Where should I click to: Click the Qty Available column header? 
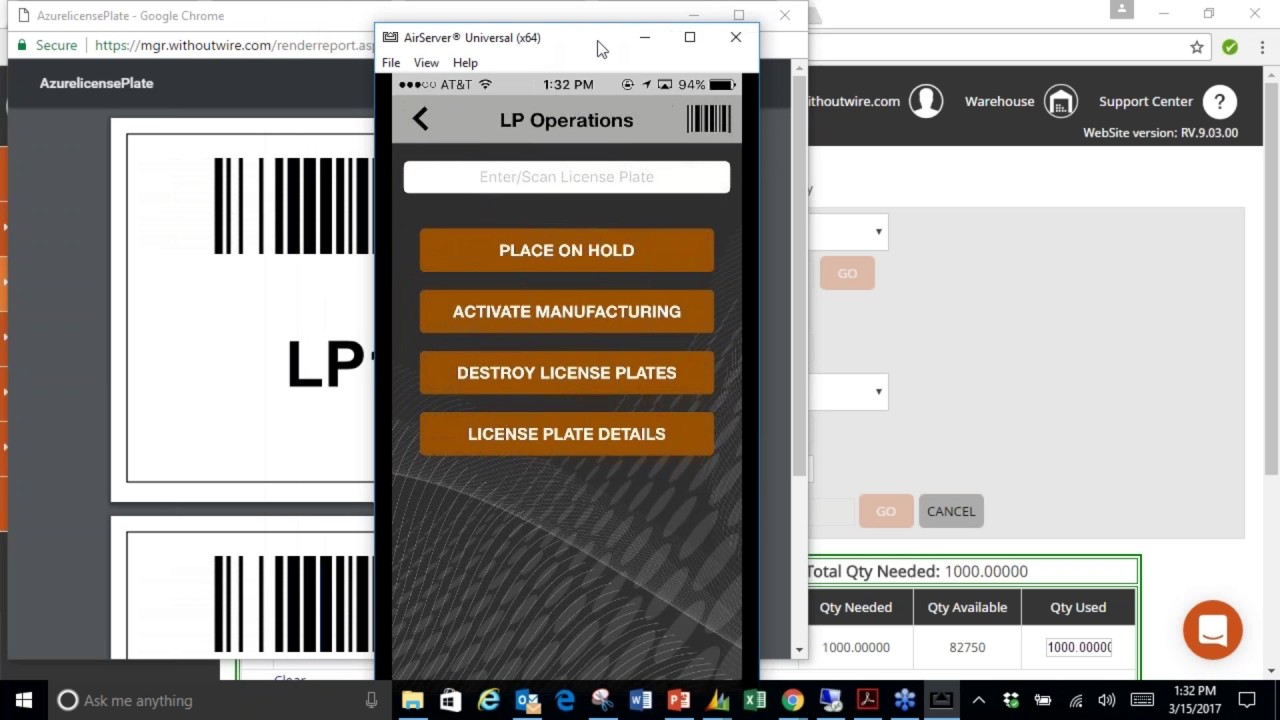[966, 607]
